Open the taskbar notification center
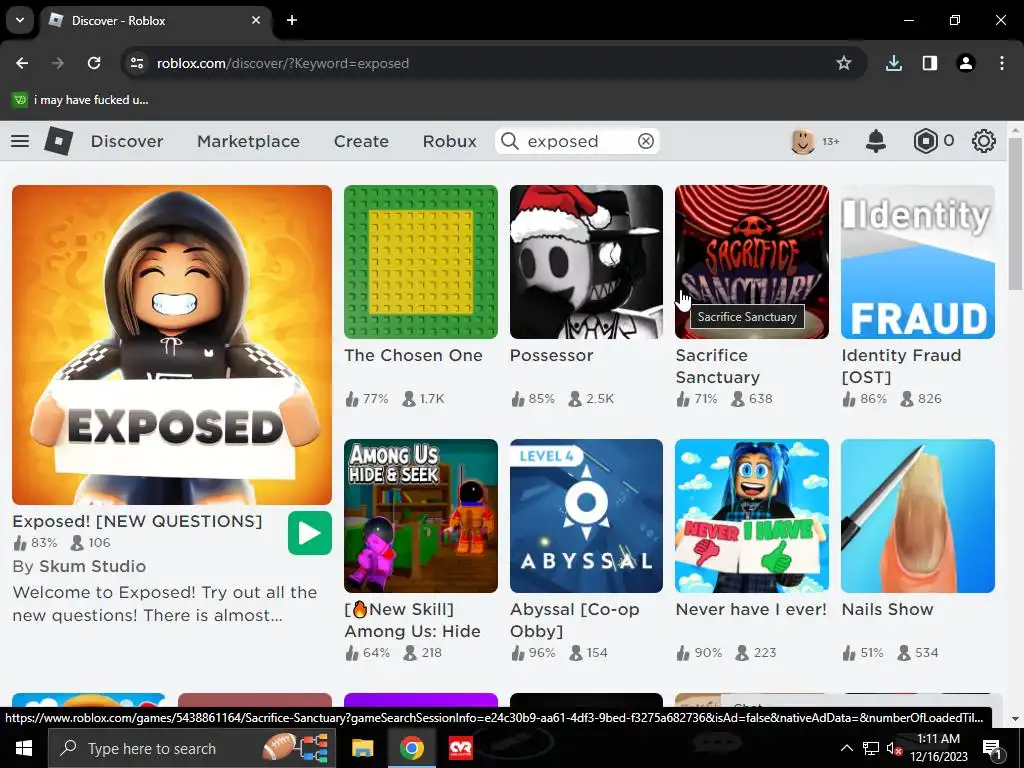The height and width of the screenshot is (768, 1024). point(992,748)
